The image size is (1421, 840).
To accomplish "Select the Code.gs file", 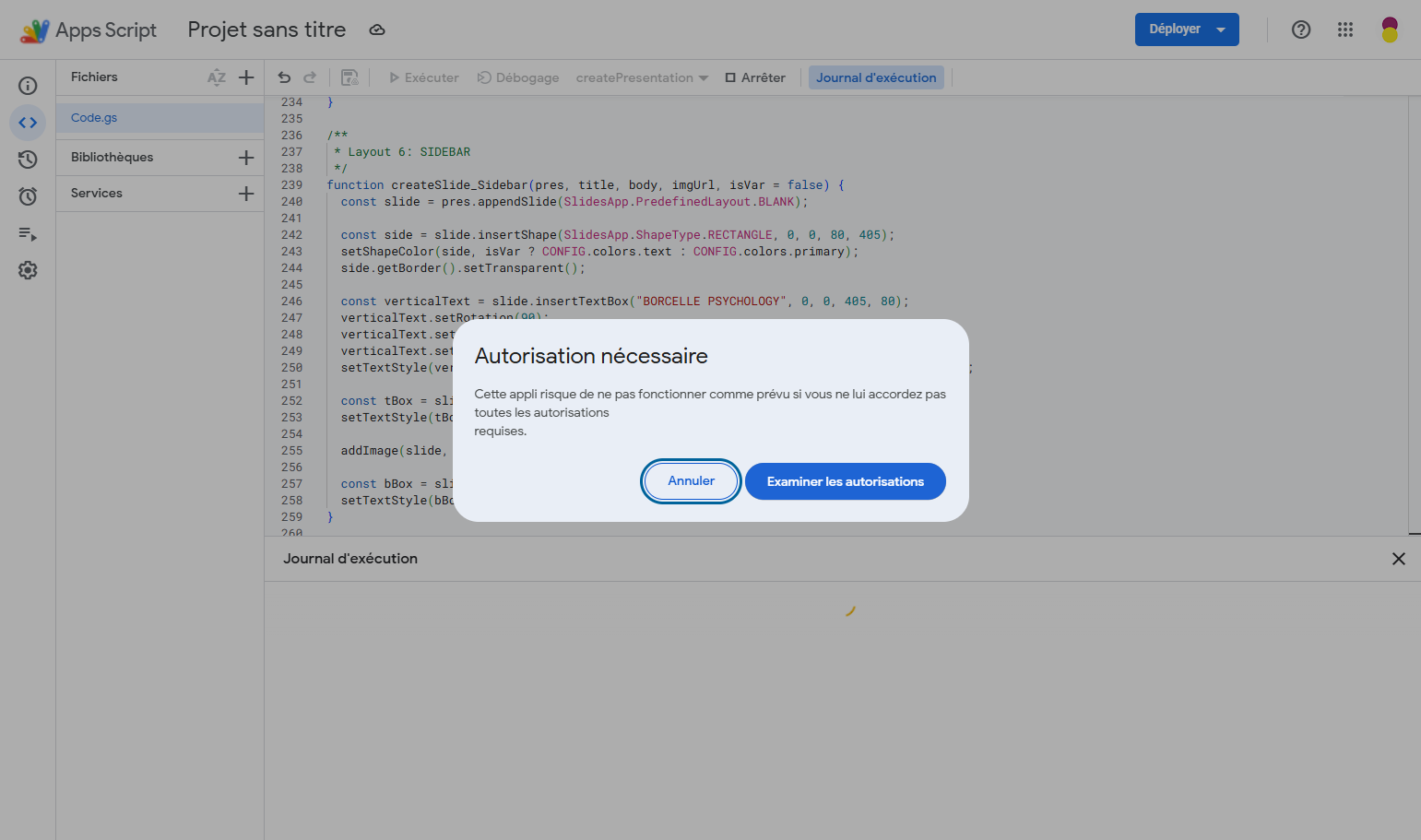I will (x=160, y=118).
